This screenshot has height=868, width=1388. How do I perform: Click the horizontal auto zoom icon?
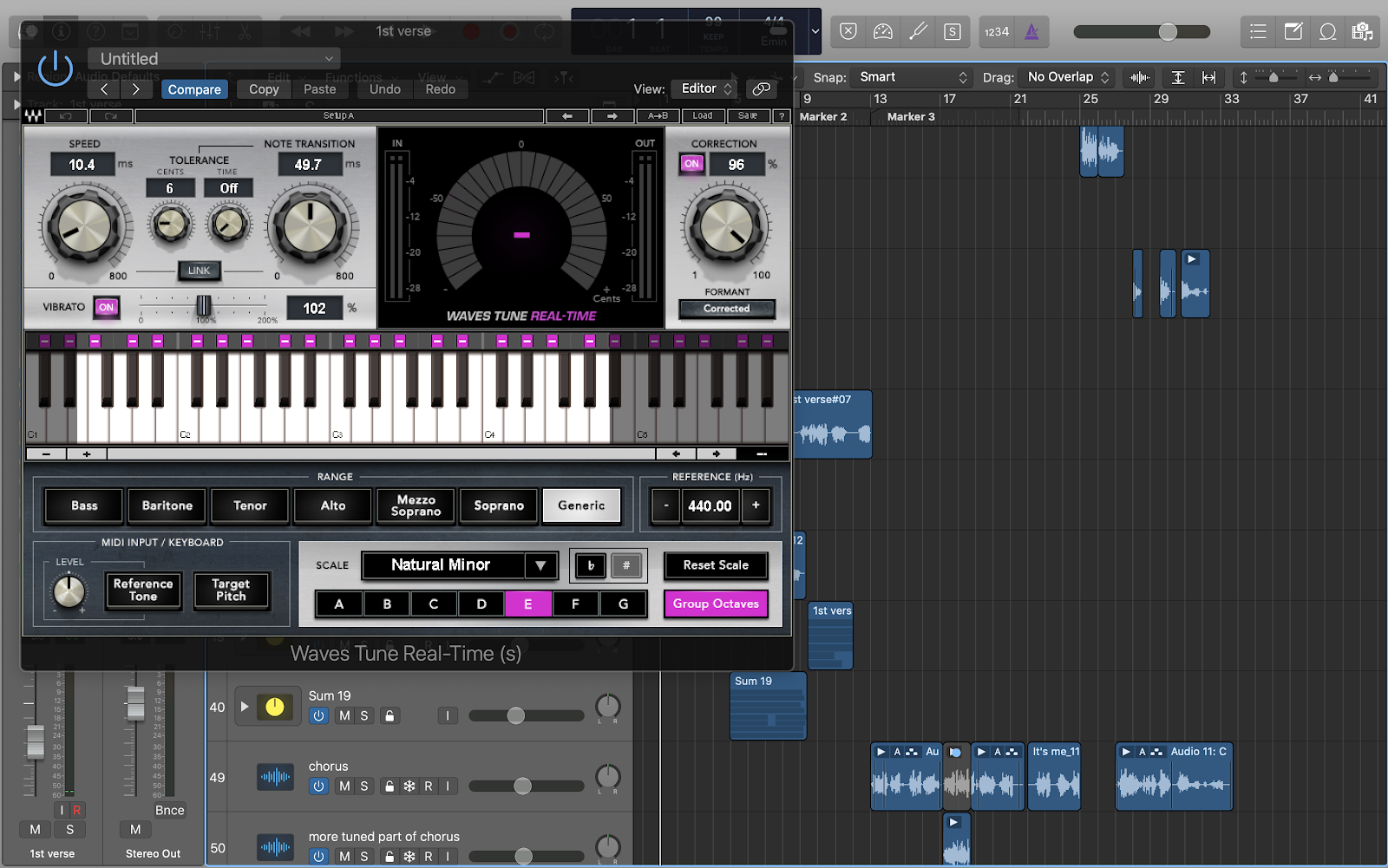pos(1208,77)
